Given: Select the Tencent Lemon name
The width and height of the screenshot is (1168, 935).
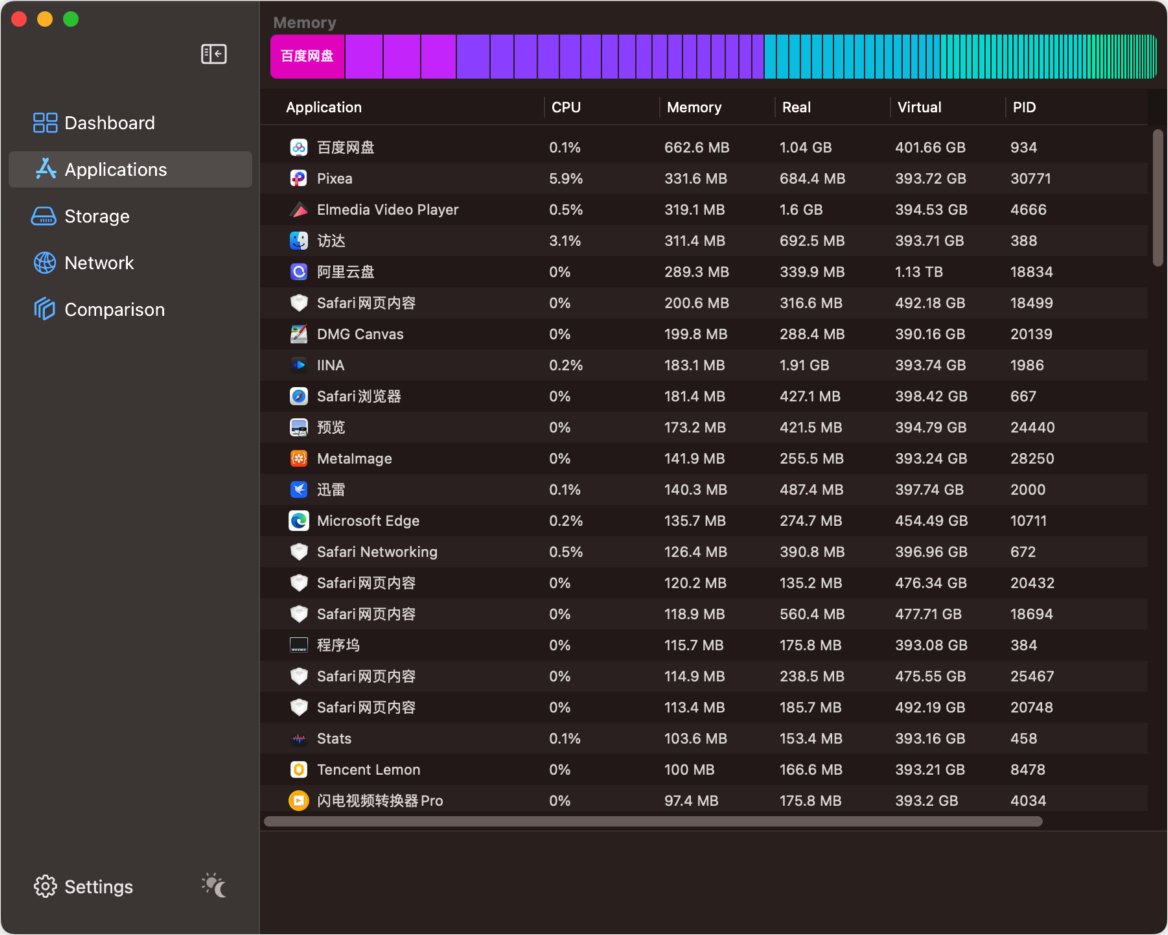Looking at the screenshot, I should (369, 770).
